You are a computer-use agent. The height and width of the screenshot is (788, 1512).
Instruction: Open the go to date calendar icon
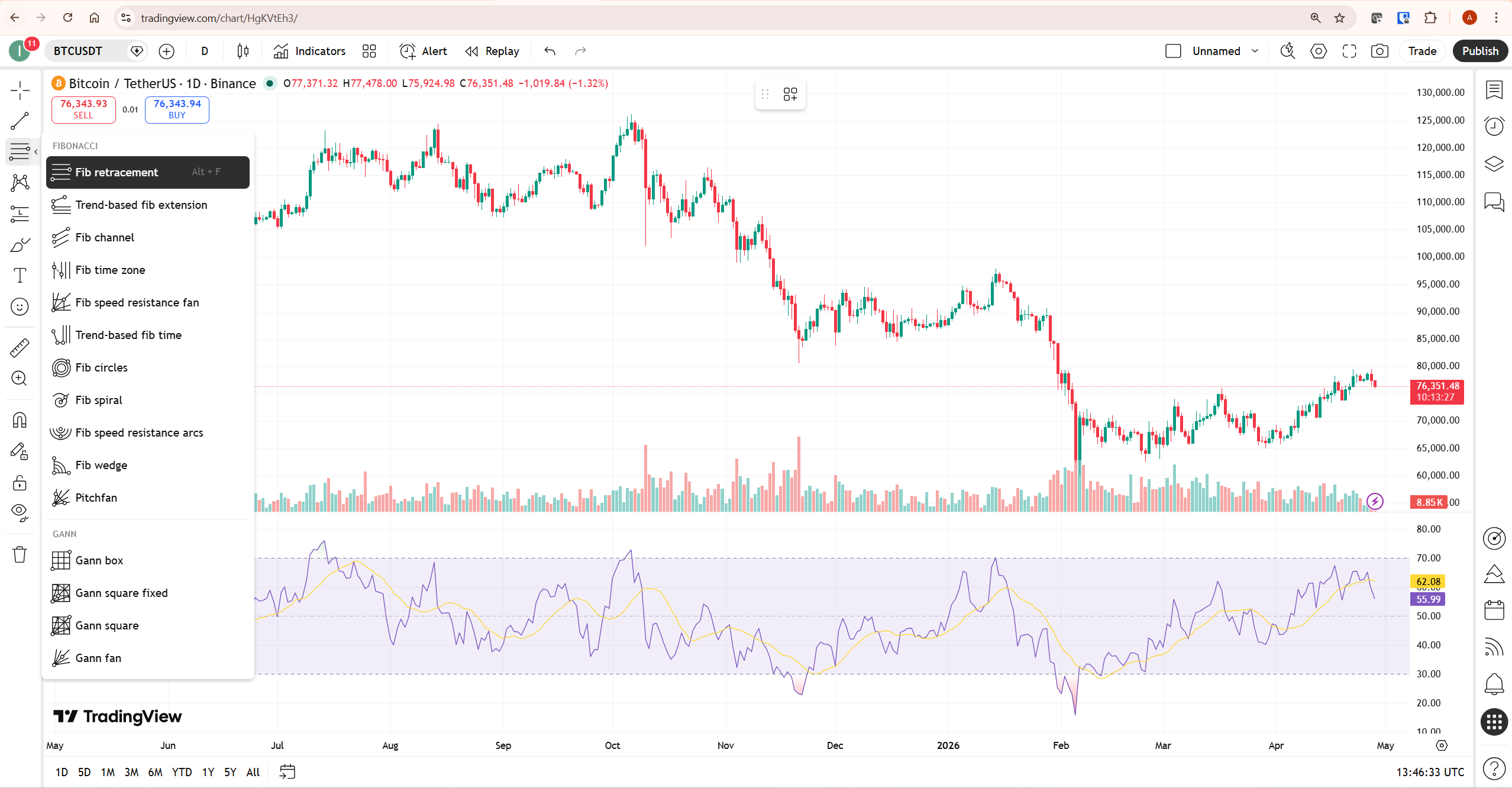[x=287, y=771]
